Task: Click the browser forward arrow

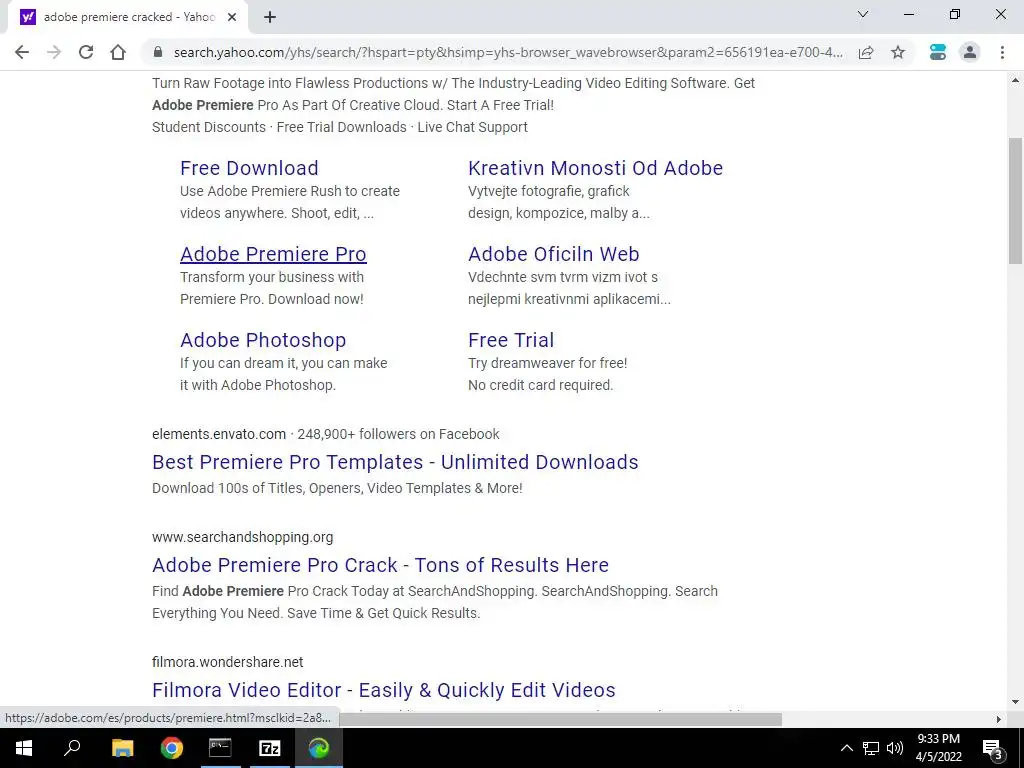Action: tap(54, 52)
